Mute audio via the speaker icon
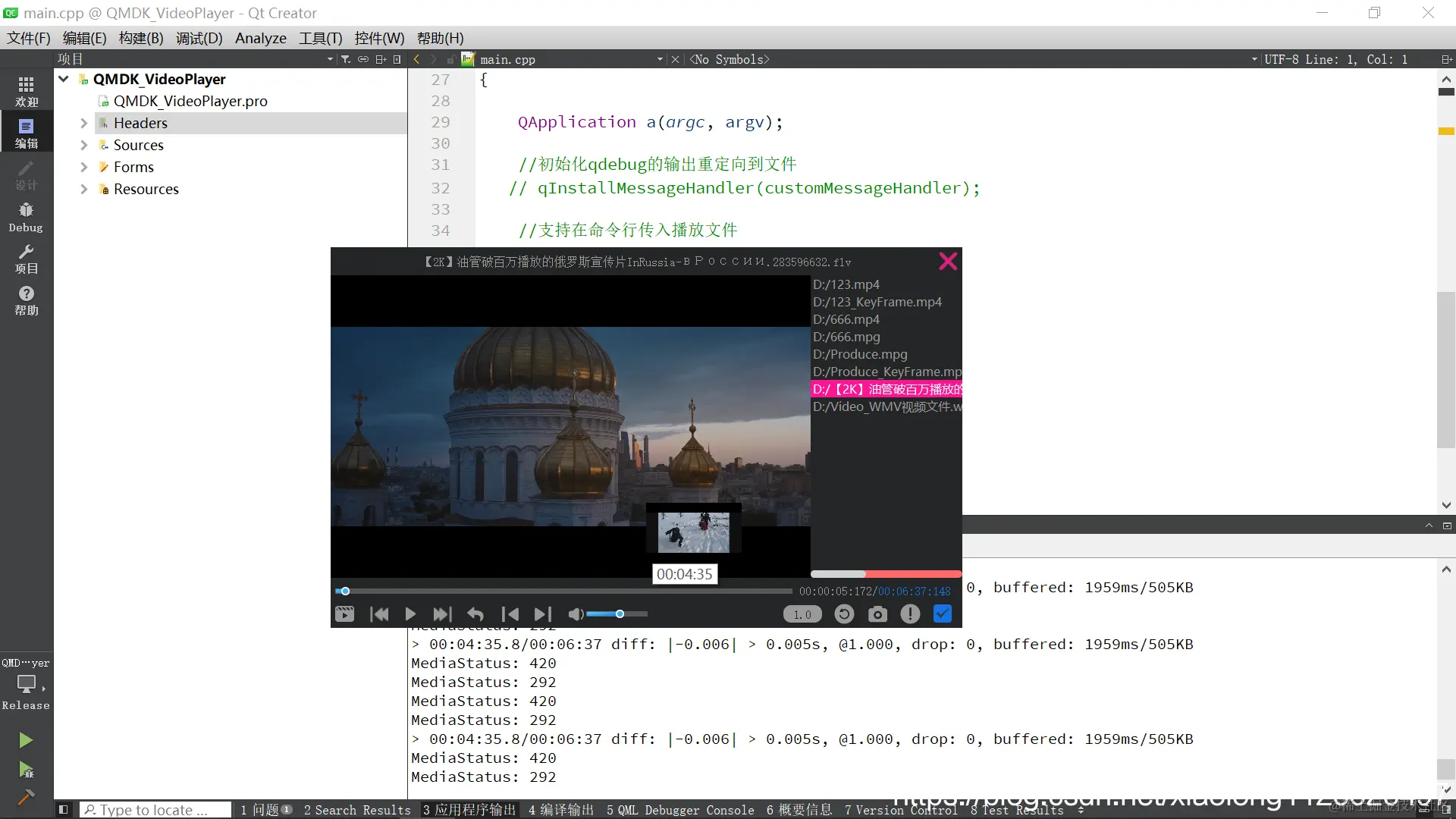The image size is (1456, 819). pyautogui.click(x=576, y=614)
